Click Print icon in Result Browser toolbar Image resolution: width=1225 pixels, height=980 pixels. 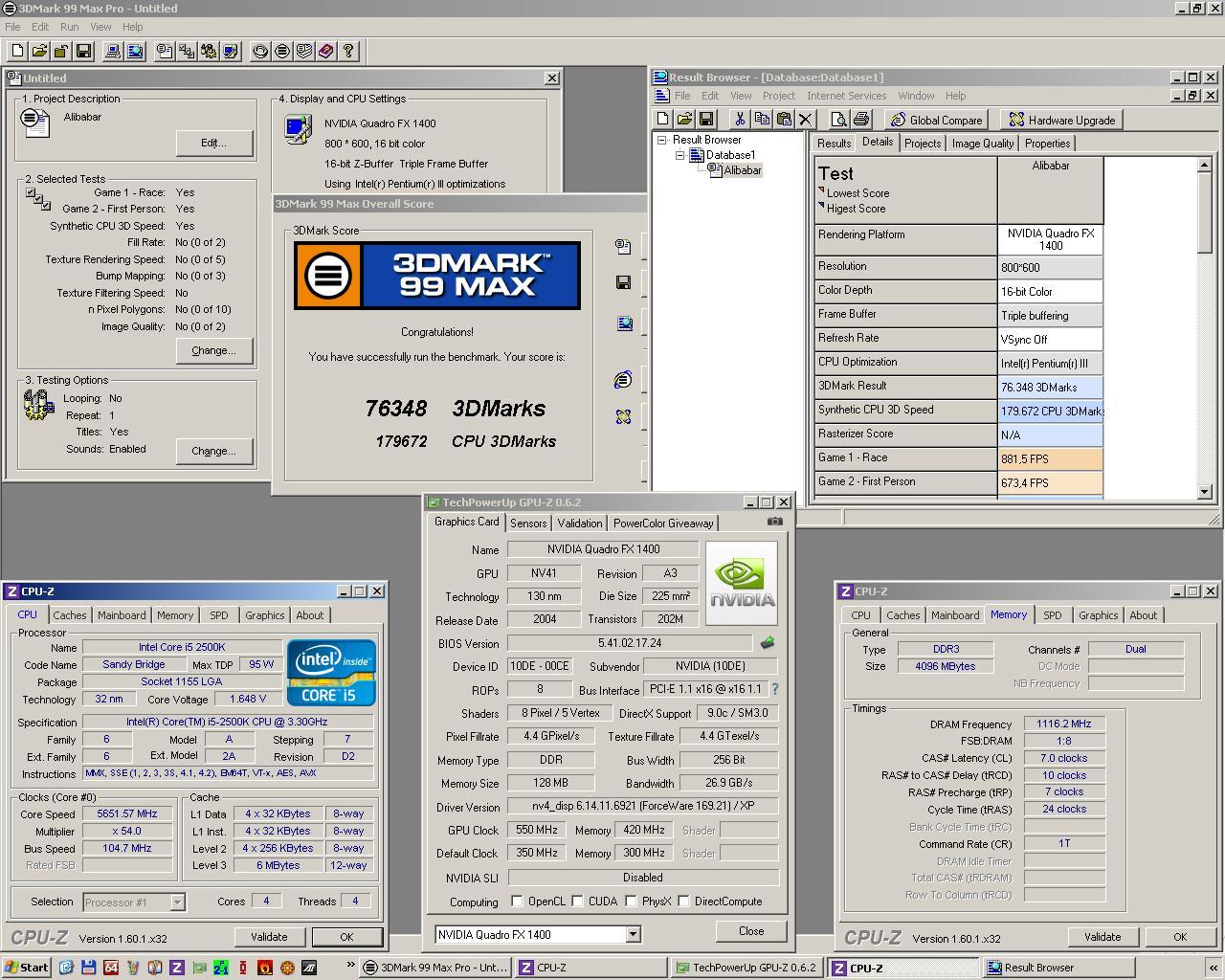pos(861,119)
